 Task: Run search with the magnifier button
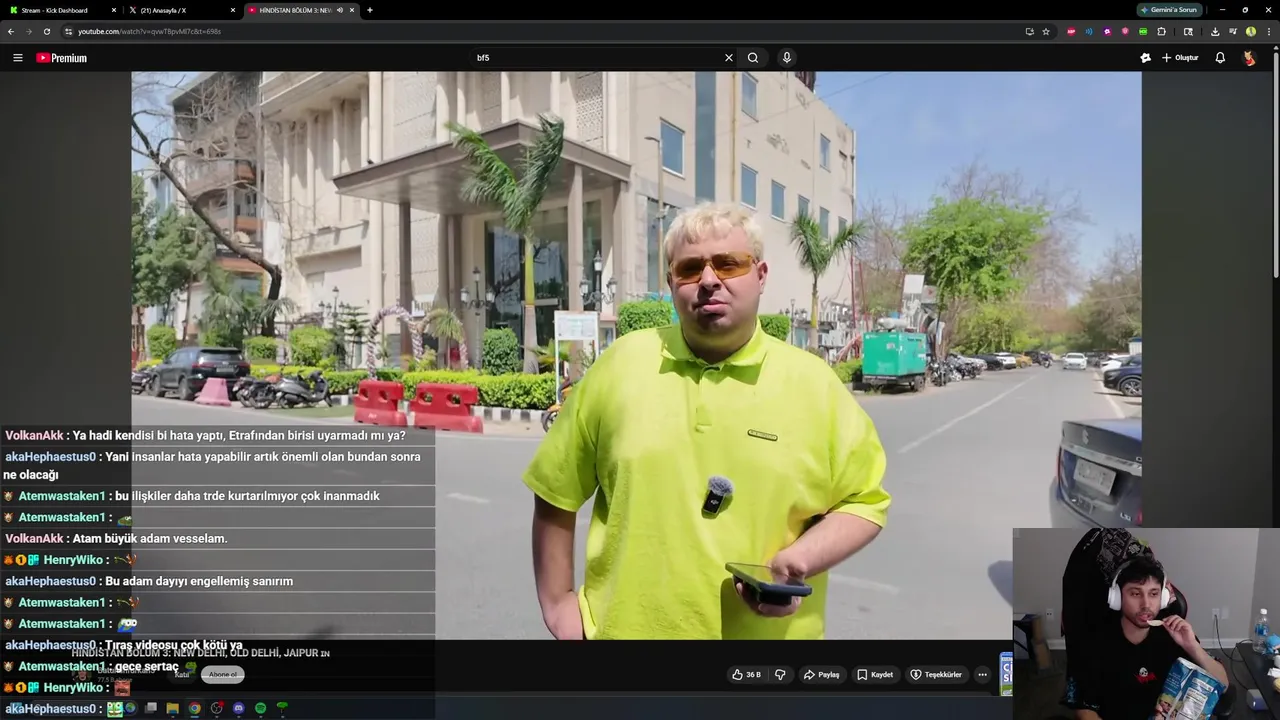753,58
